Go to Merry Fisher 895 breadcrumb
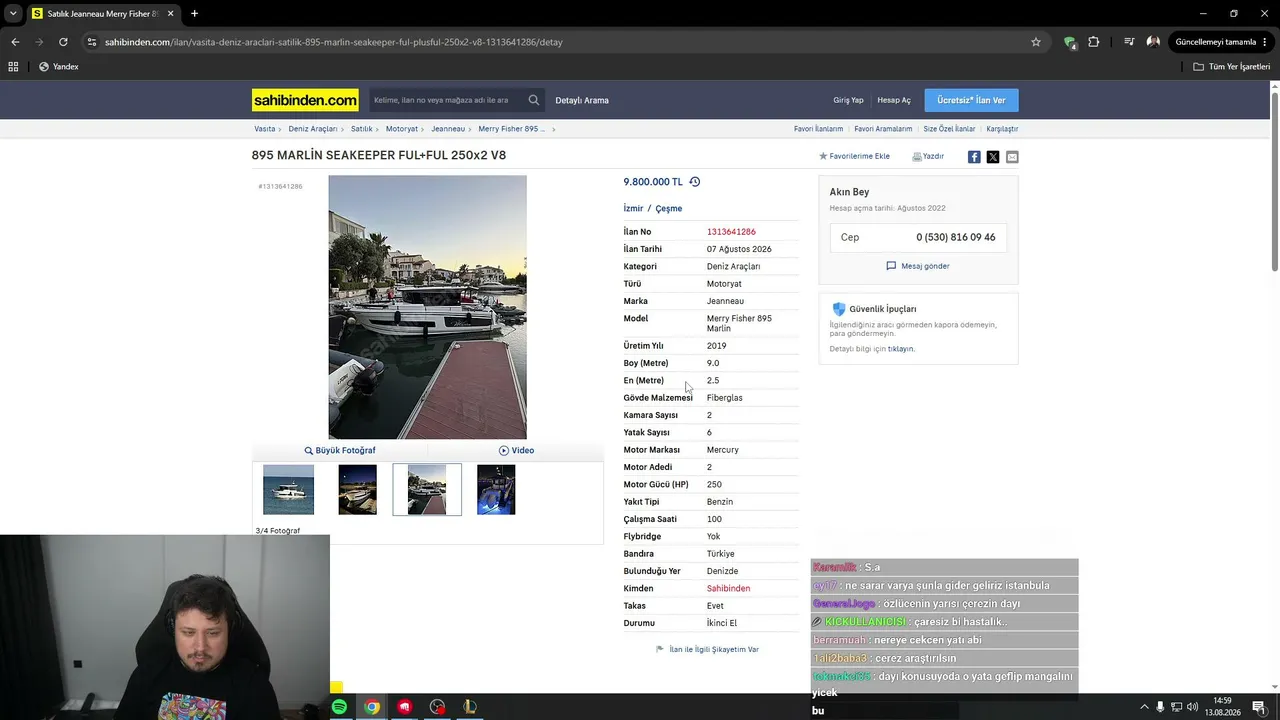This screenshot has height=720, width=1280. [x=511, y=129]
